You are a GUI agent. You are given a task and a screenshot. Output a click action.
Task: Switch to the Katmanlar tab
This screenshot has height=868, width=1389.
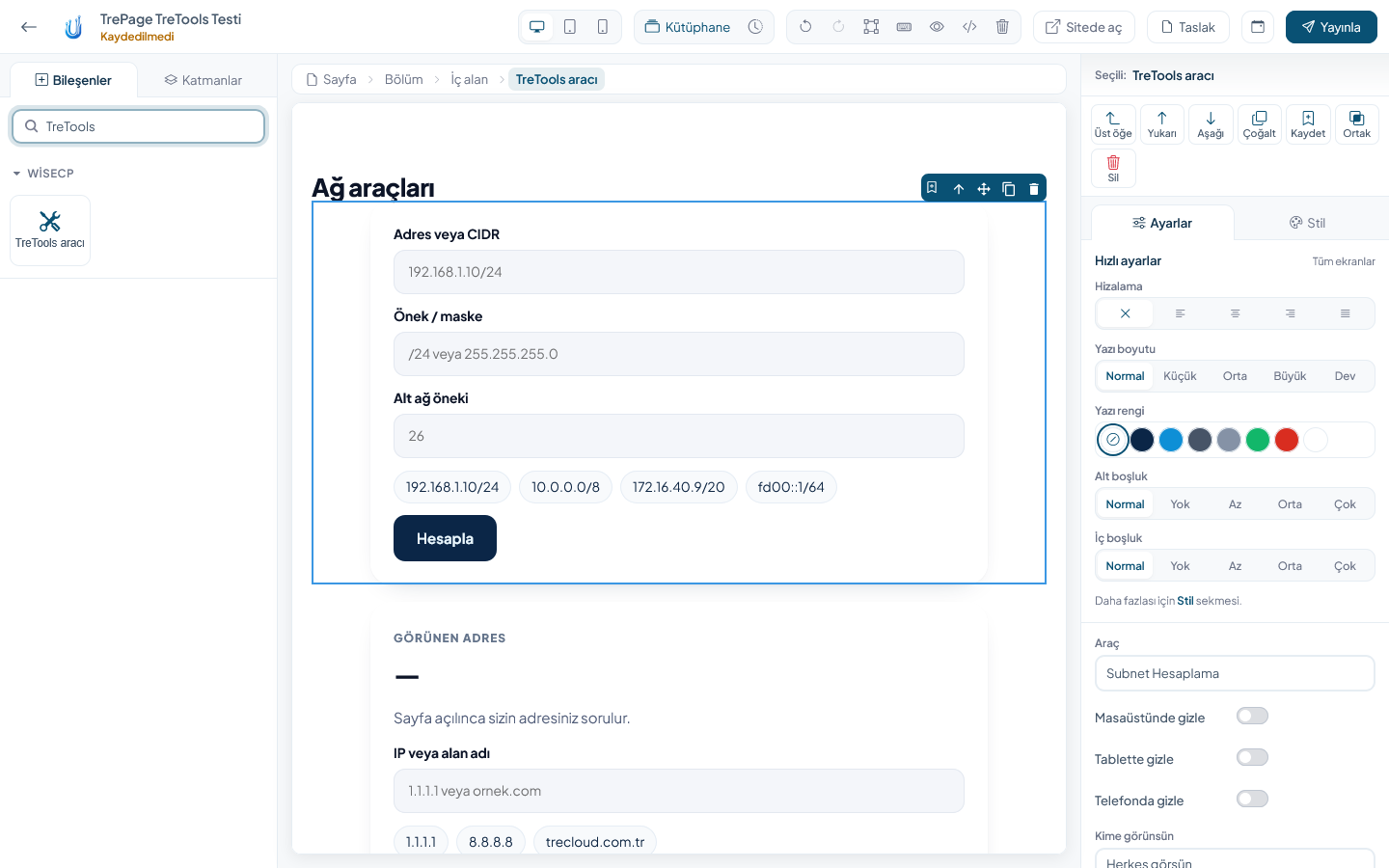coord(204,80)
